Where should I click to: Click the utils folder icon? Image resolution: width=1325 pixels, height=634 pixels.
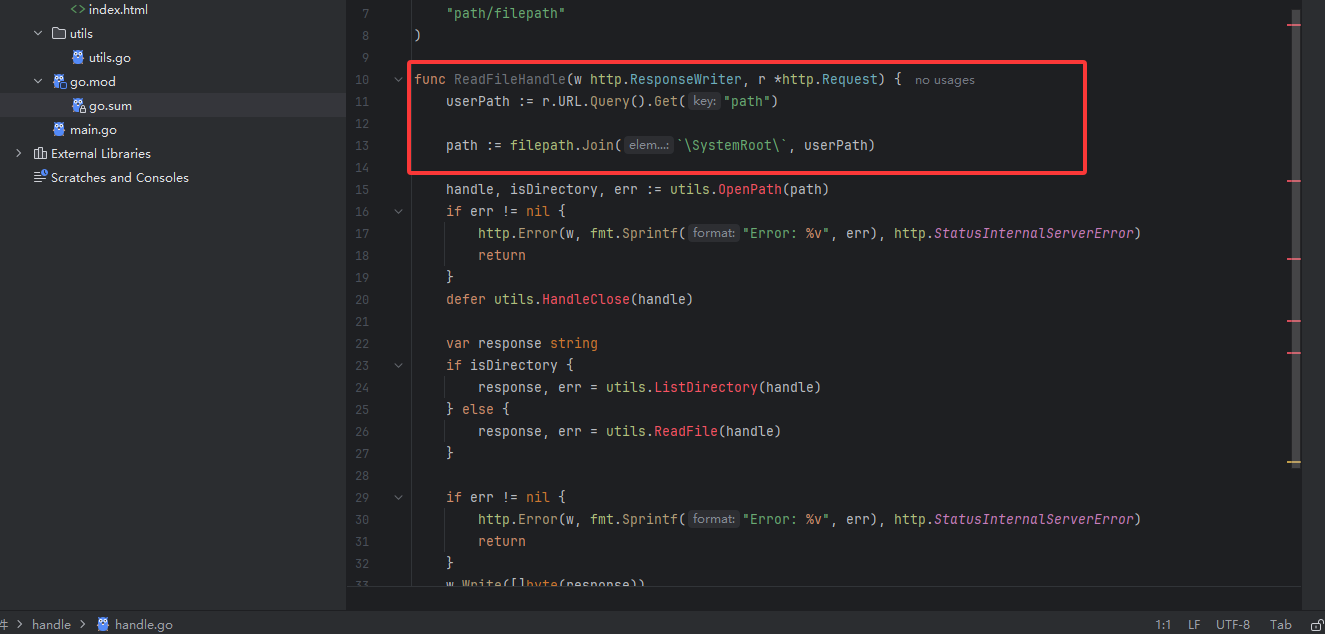(59, 33)
